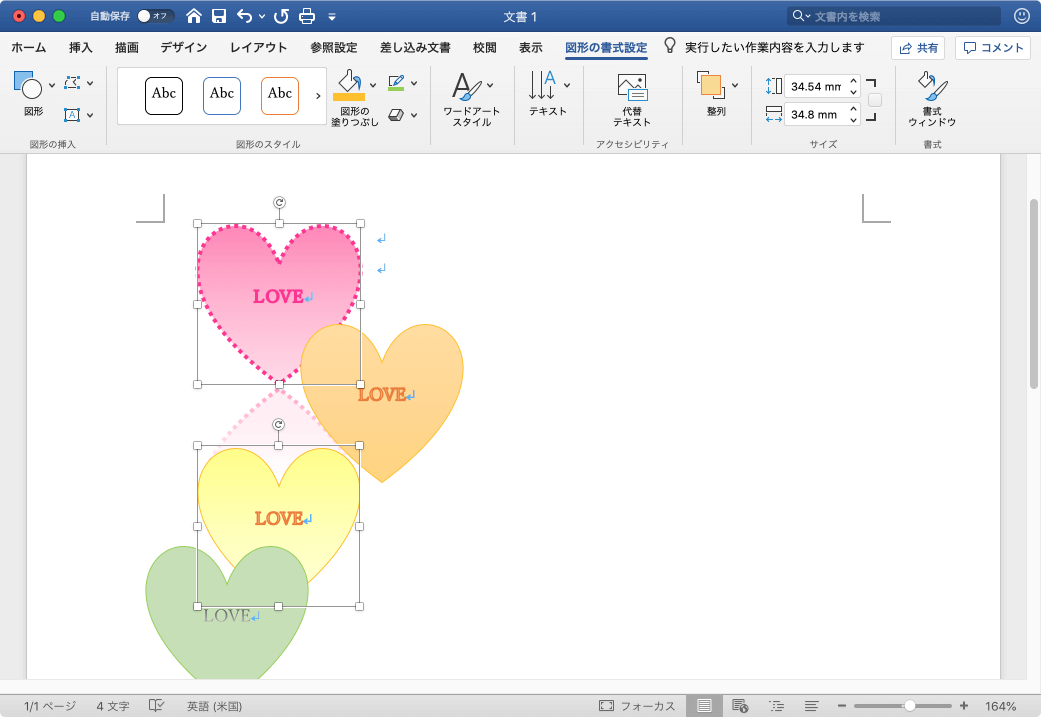Open the Shapes insert gallery

[28, 86]
